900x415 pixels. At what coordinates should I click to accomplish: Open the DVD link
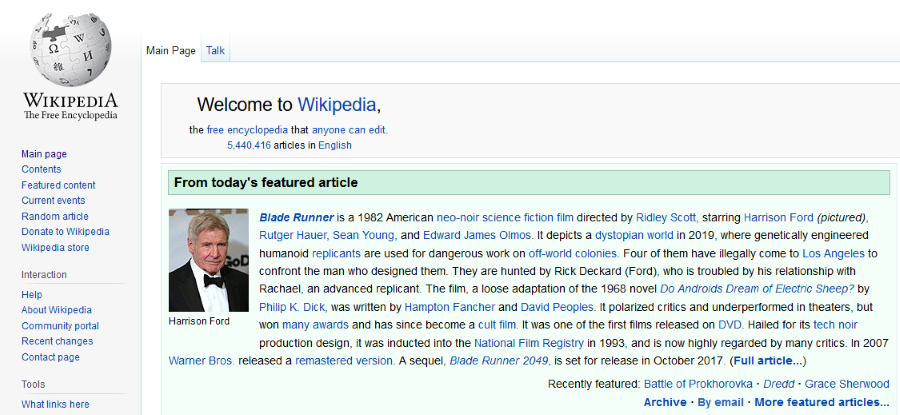click(x=731, y=324)
